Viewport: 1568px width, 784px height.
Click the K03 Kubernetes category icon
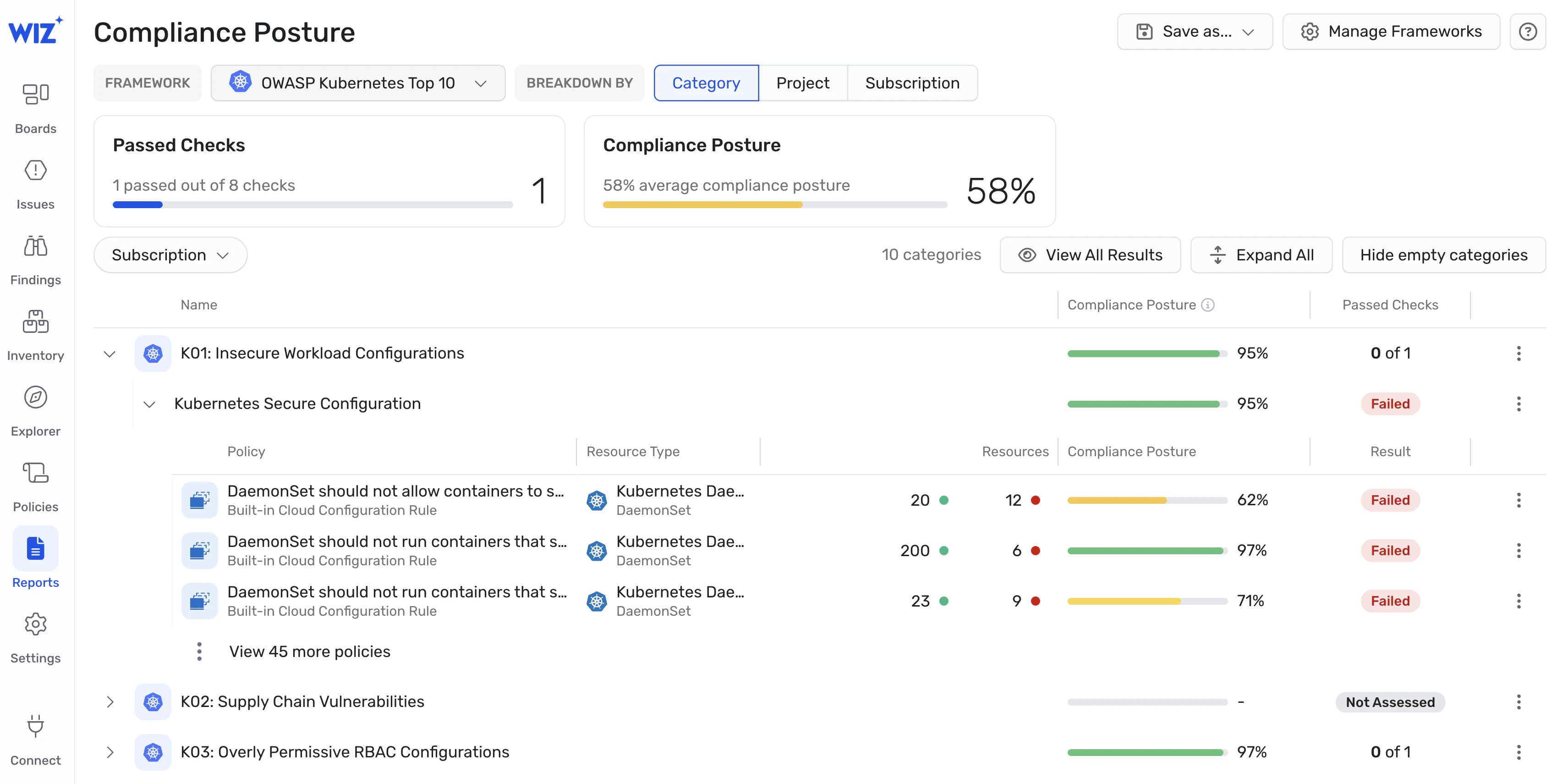click(153, 752)
